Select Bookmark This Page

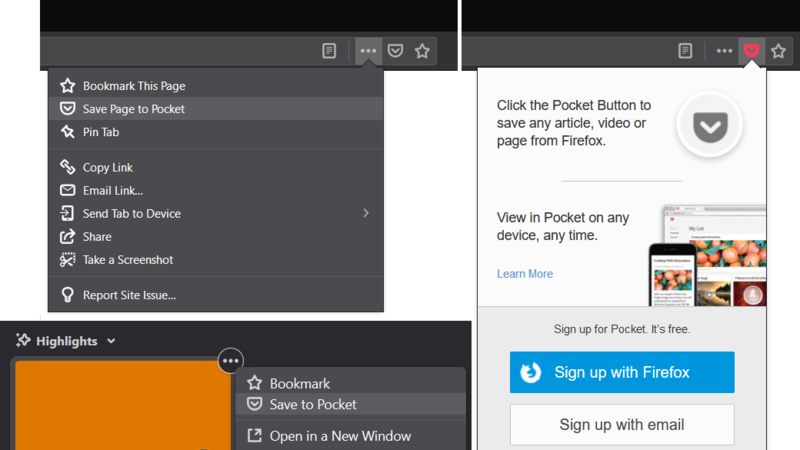click(x=216, y=86)
